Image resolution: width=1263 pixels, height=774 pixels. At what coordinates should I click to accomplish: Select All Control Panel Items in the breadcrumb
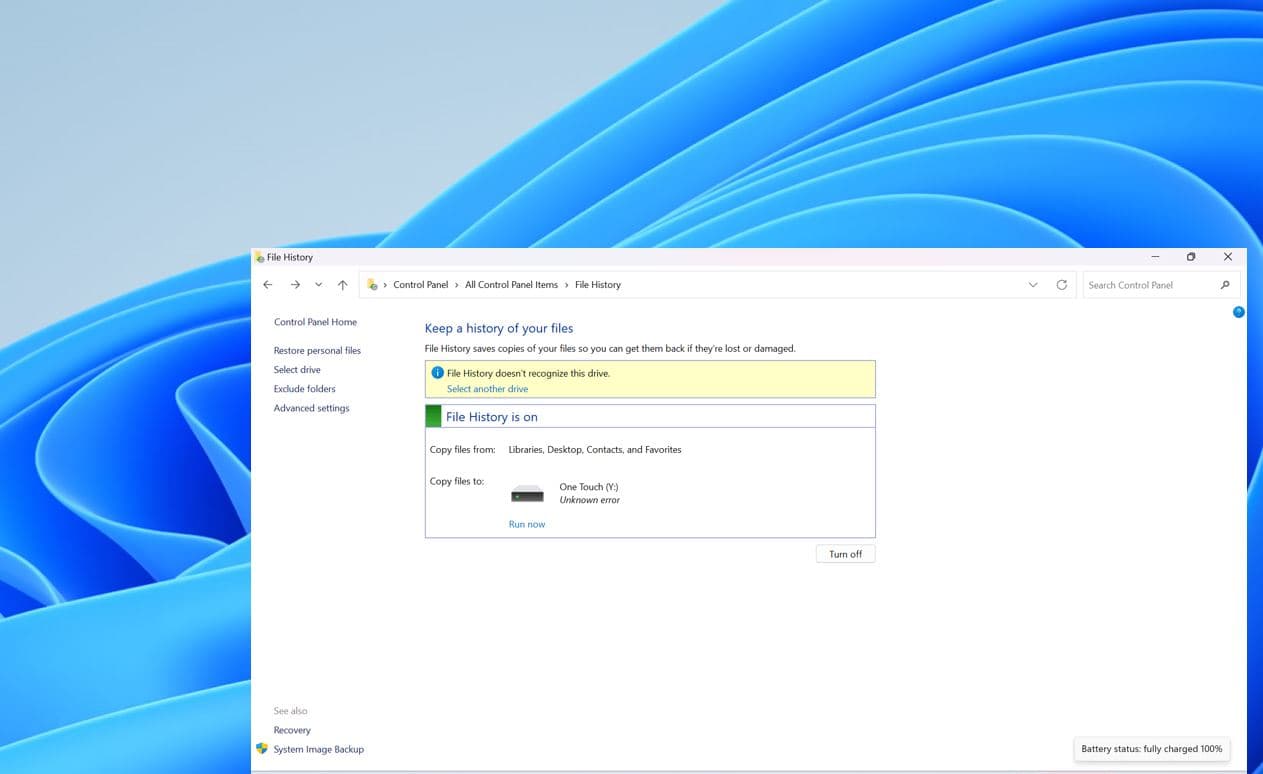[511, 284]
